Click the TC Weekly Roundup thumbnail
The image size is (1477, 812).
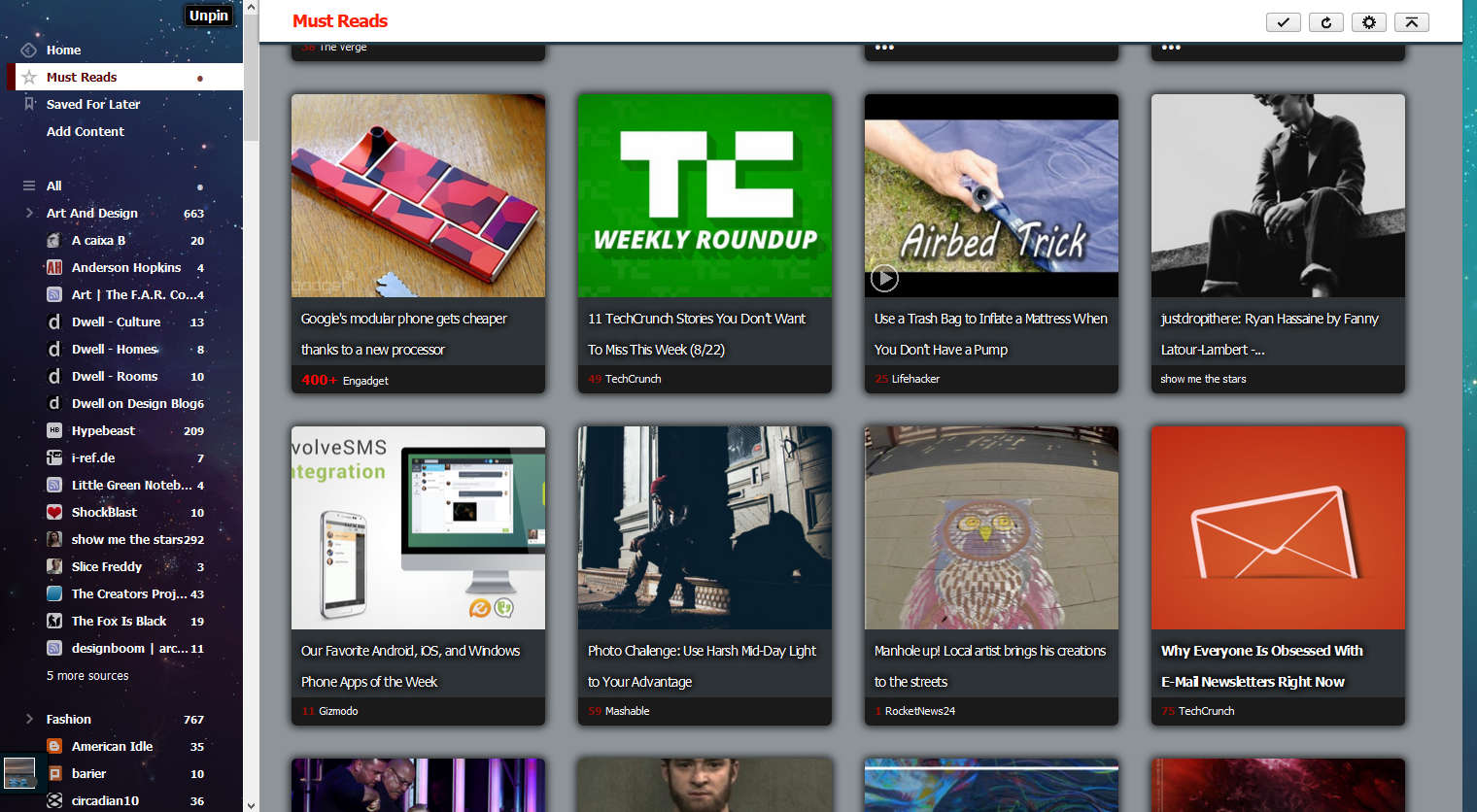pyautogui.click(x=704, y=195)
